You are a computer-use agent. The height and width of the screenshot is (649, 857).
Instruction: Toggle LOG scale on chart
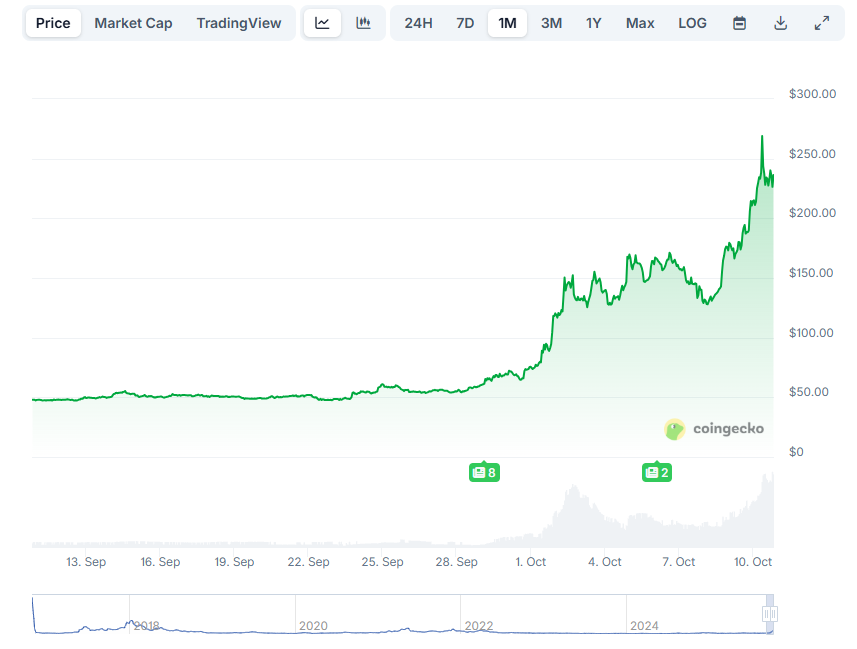[x=692, y=23]
